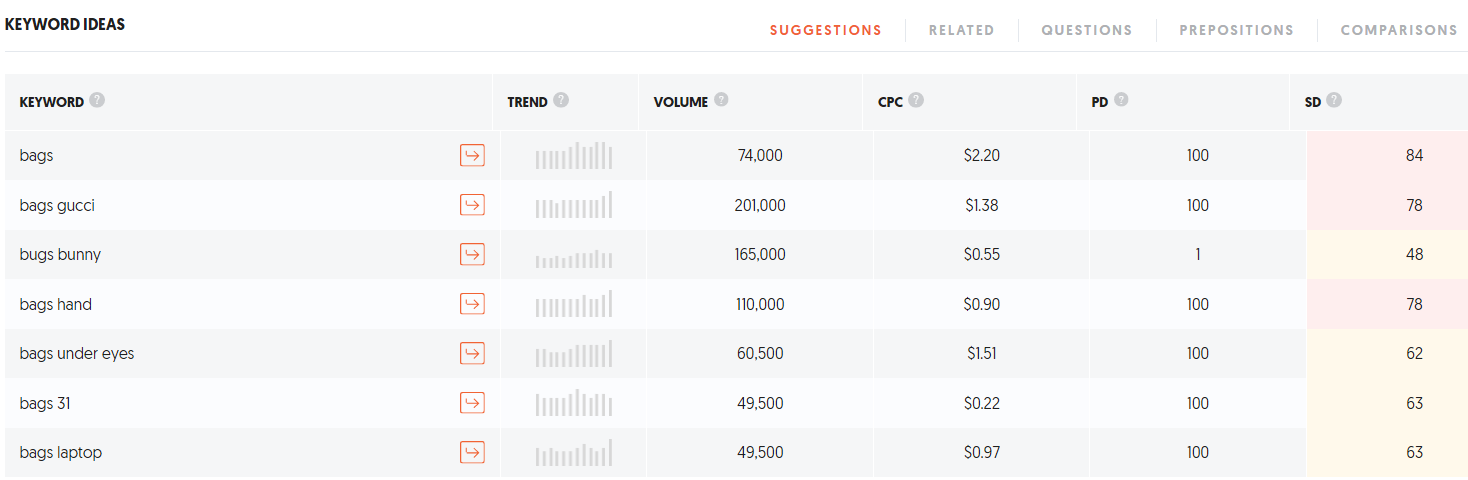
Task: Show help tooltip for VOLUME column
Action: [x=721, y=101]
